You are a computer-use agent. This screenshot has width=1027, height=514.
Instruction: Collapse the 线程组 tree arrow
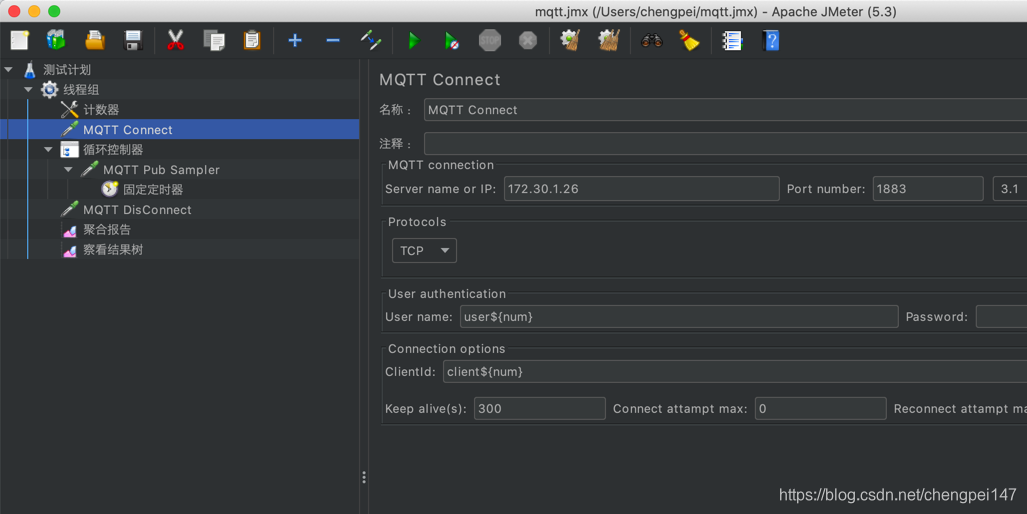(x=28, y=90)
